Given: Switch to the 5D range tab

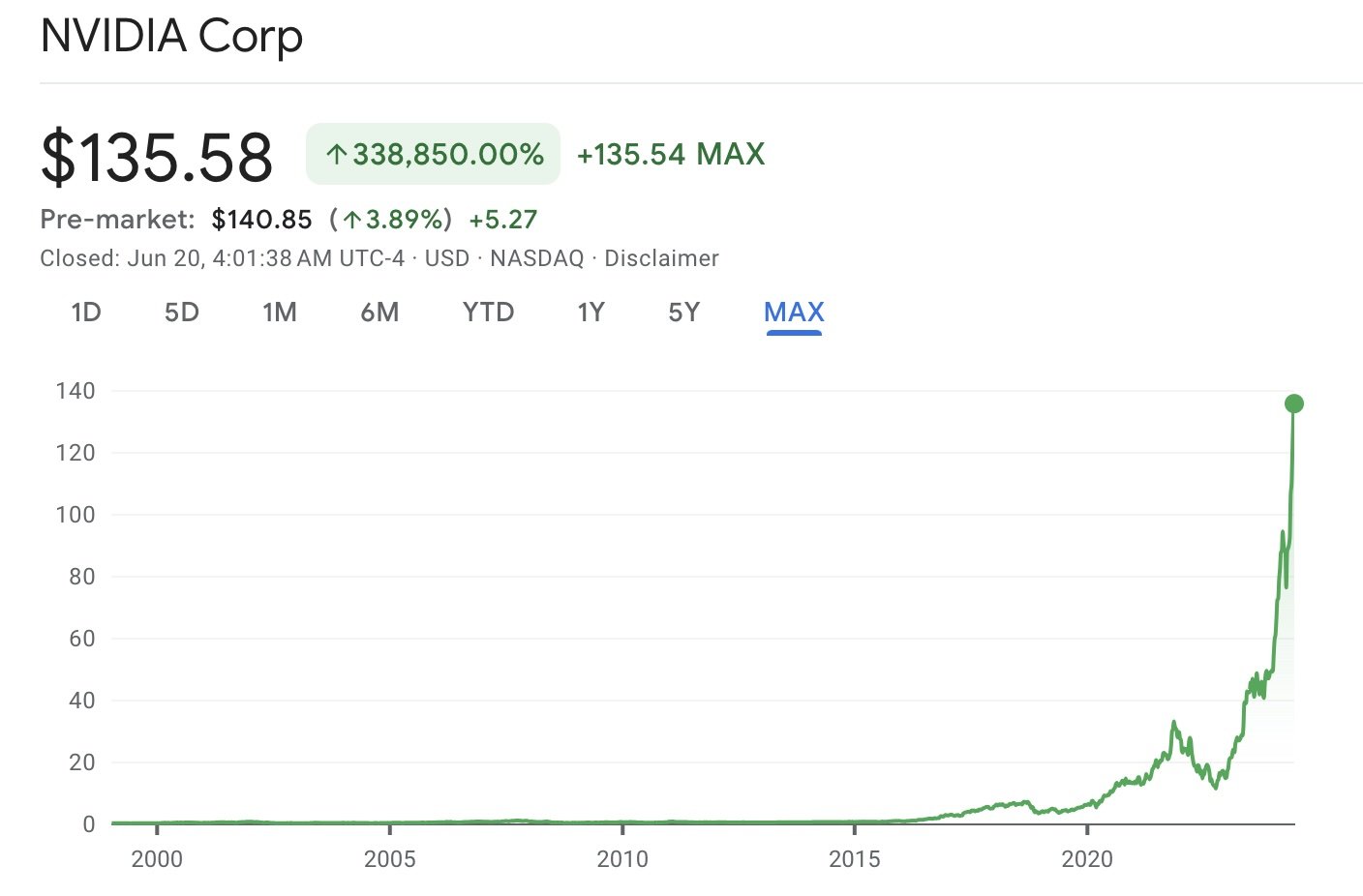Looking at the screenshot, I should point(182,313).
